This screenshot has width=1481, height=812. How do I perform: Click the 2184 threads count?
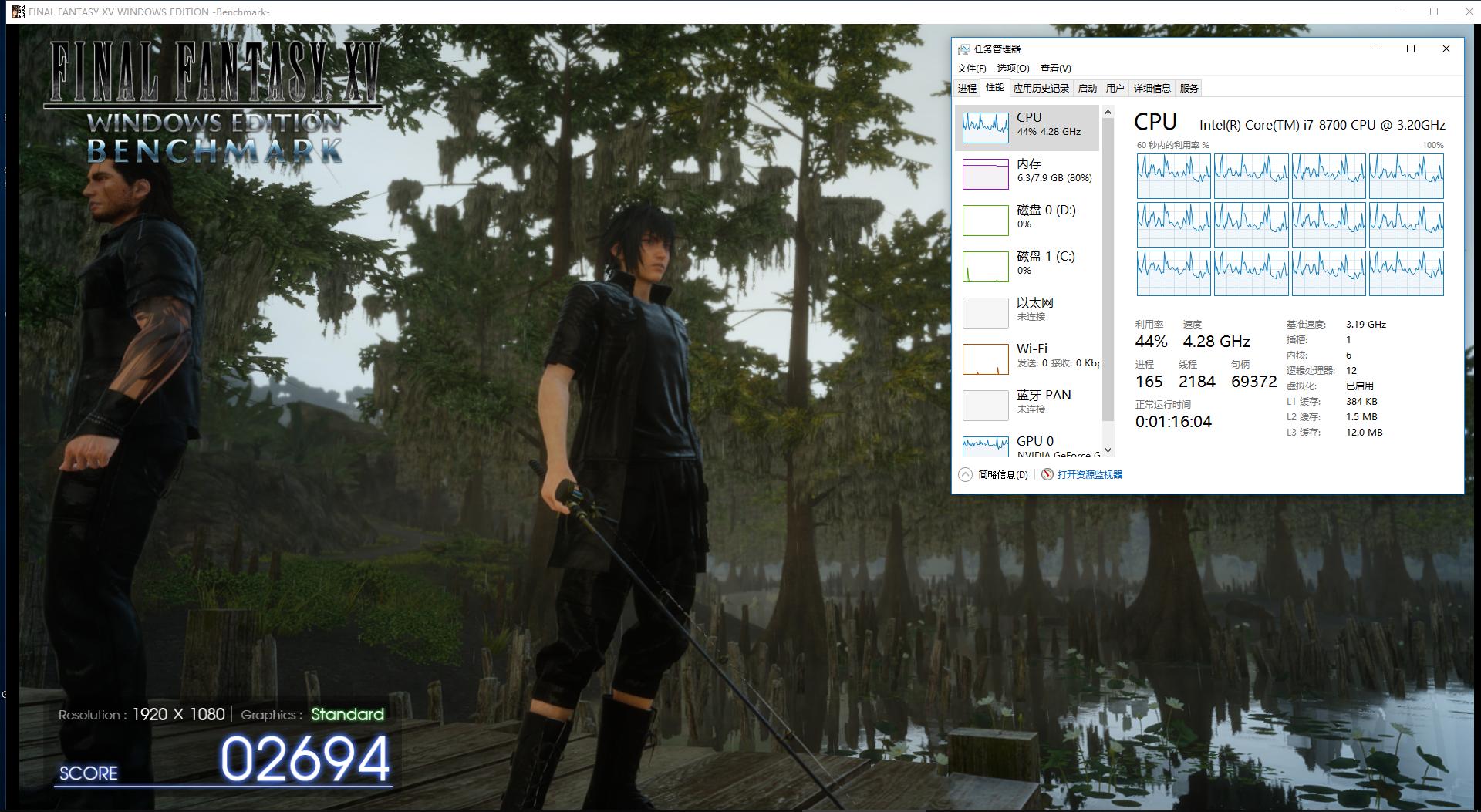coord(1196,382)
